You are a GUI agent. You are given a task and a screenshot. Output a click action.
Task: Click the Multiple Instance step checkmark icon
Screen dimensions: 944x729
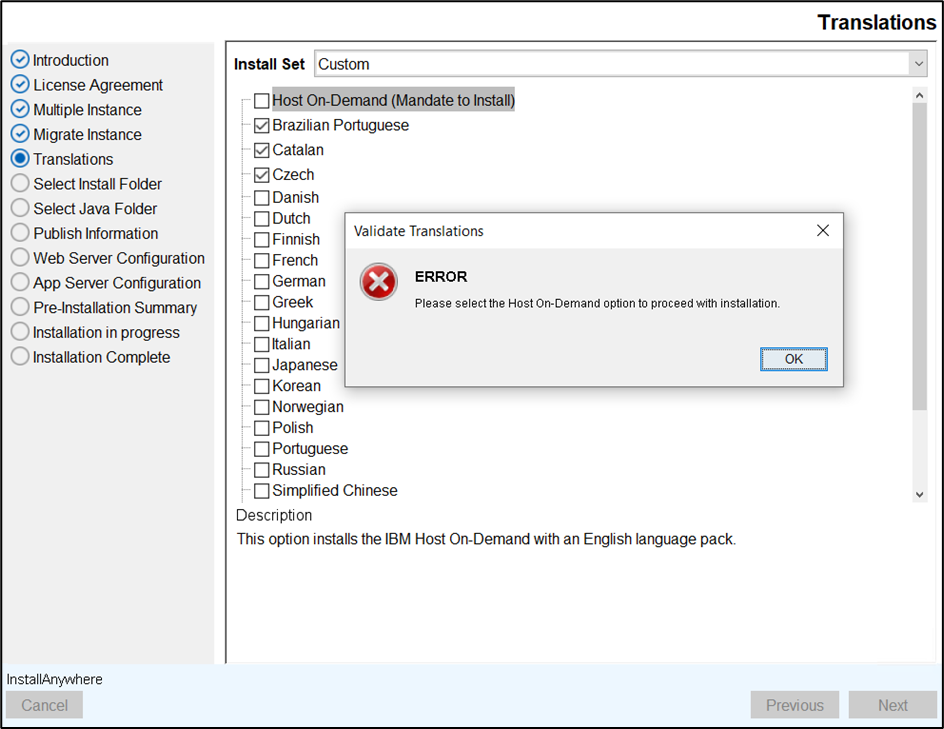[20, 110]
